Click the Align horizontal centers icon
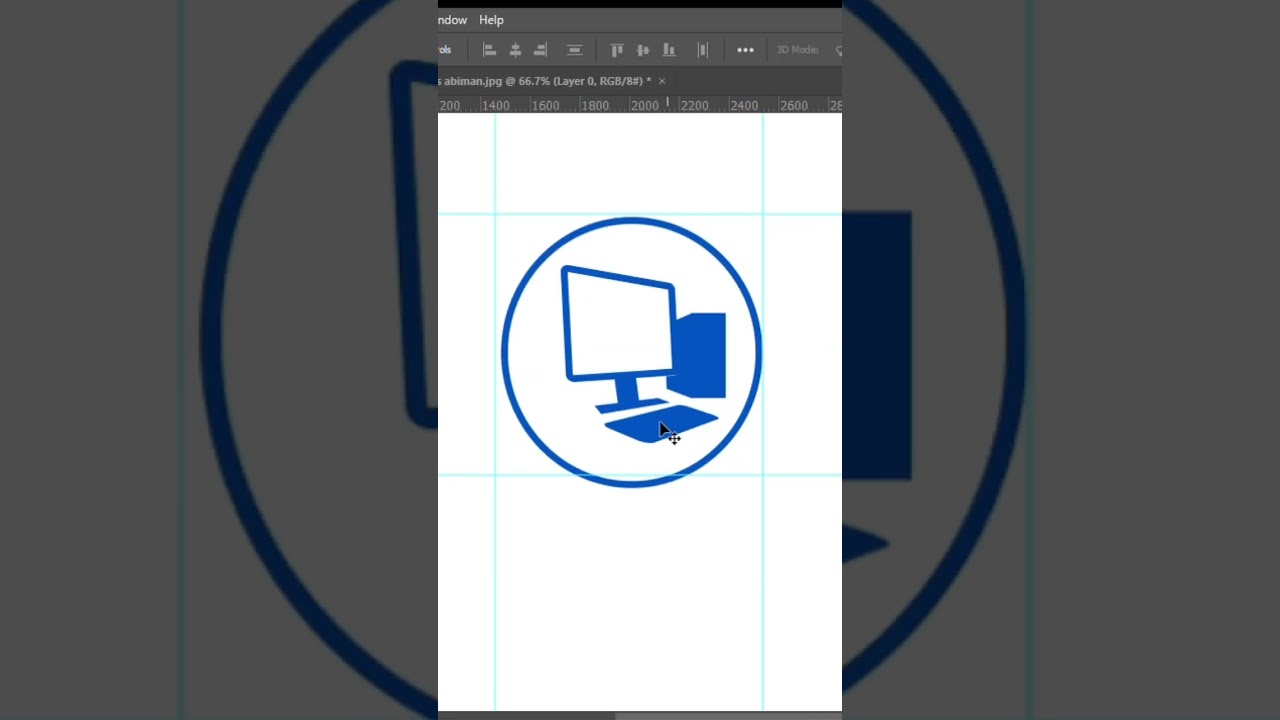Viewport: 1280px width, 720px height. tap(515, 50)
